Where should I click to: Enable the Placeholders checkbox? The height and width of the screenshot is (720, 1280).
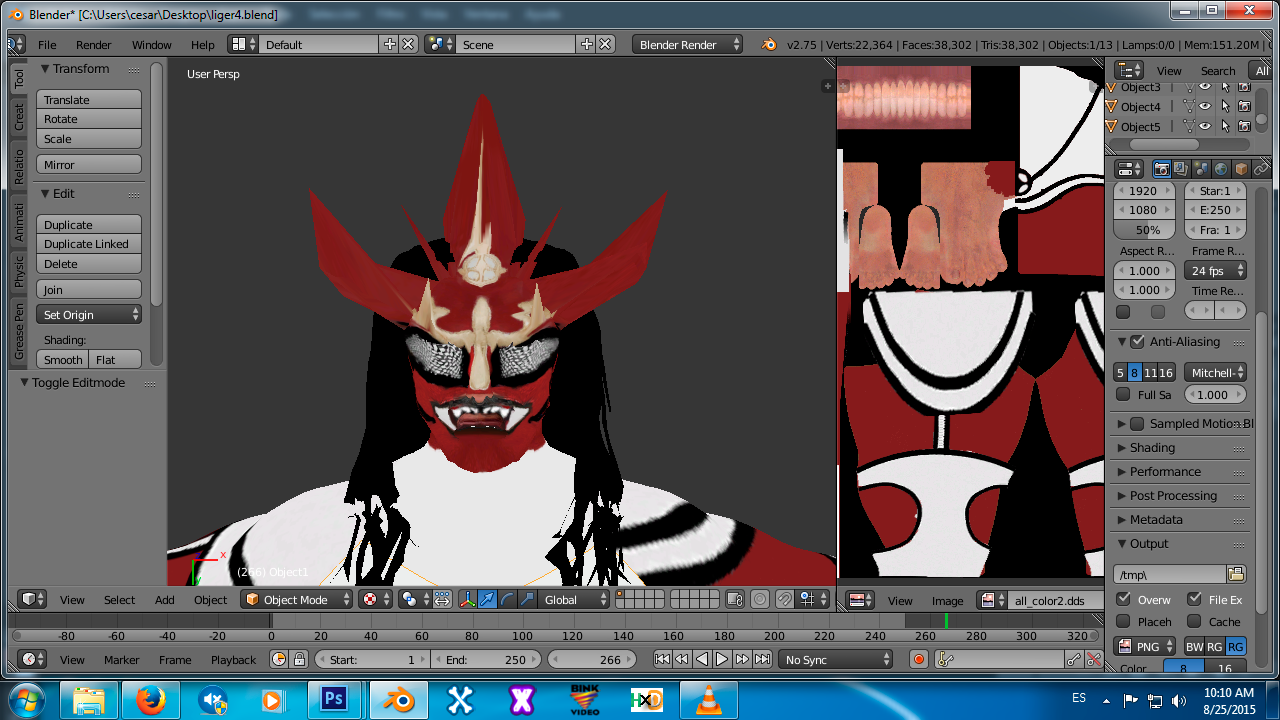[x=1123, y=621]
